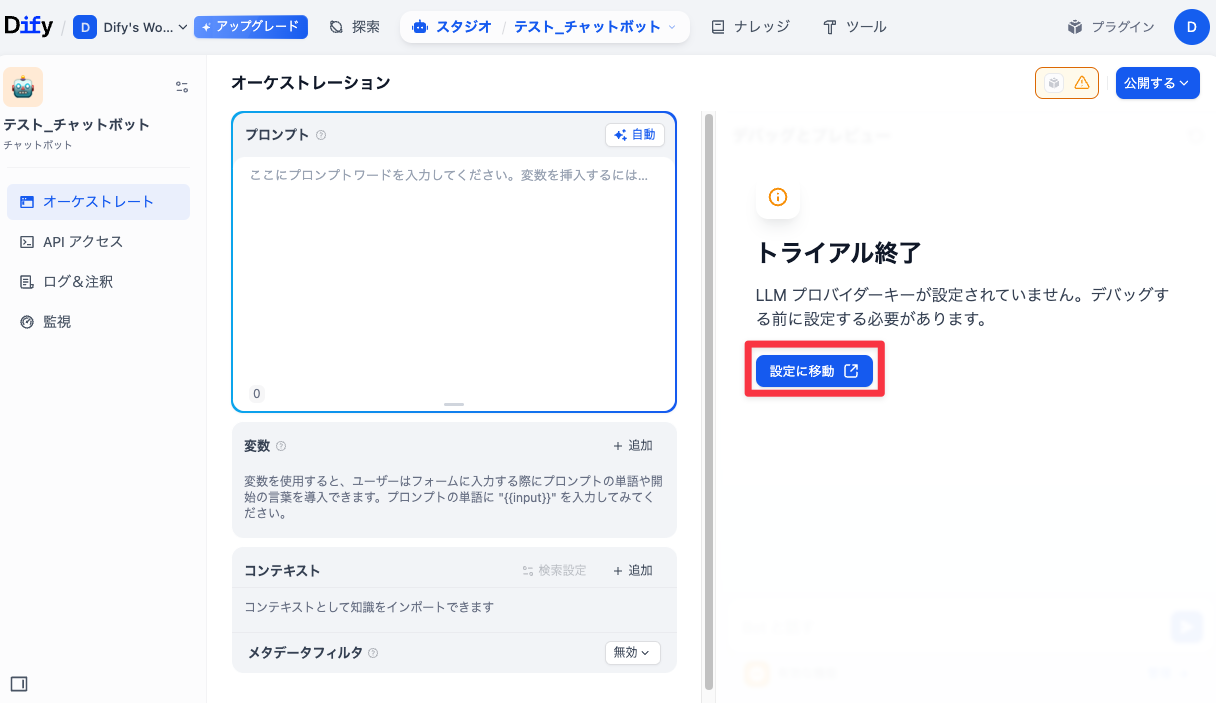1216x703 pixels.
Task: Click the help icon beside メタデータフィルタ
Action: coord(373,653)
